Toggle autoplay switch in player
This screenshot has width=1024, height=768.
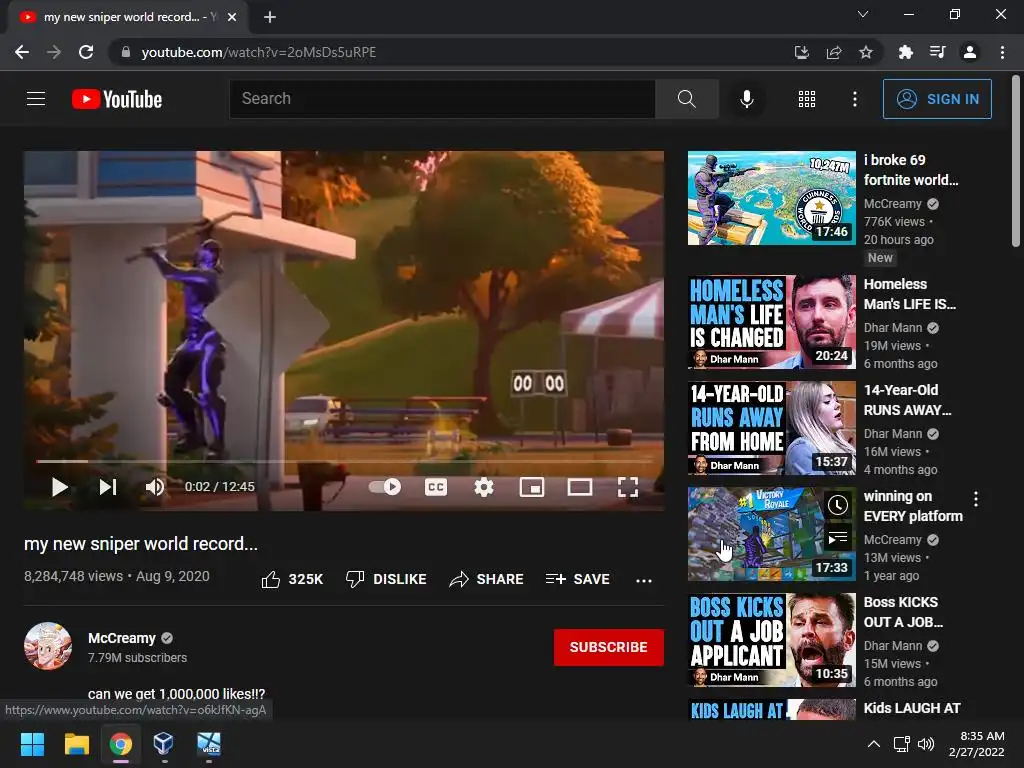click(385, 487)
